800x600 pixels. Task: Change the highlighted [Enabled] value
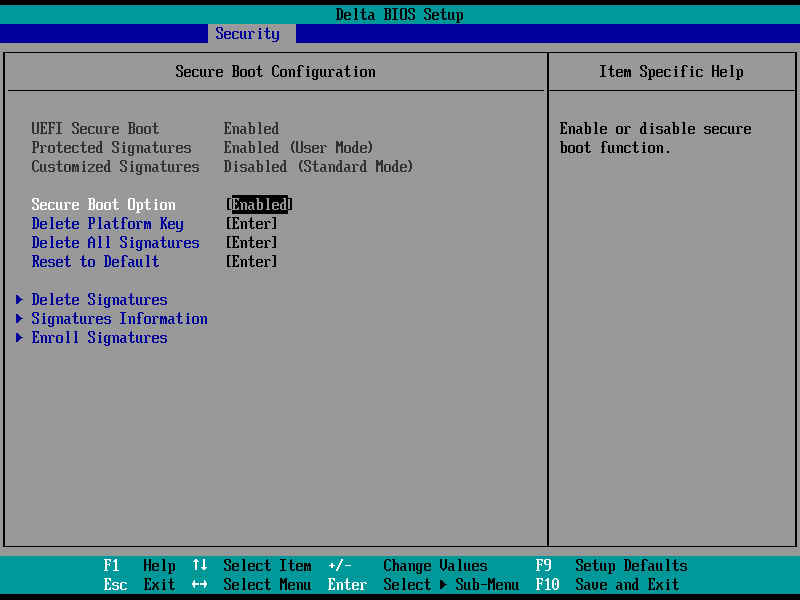[259, 205]
